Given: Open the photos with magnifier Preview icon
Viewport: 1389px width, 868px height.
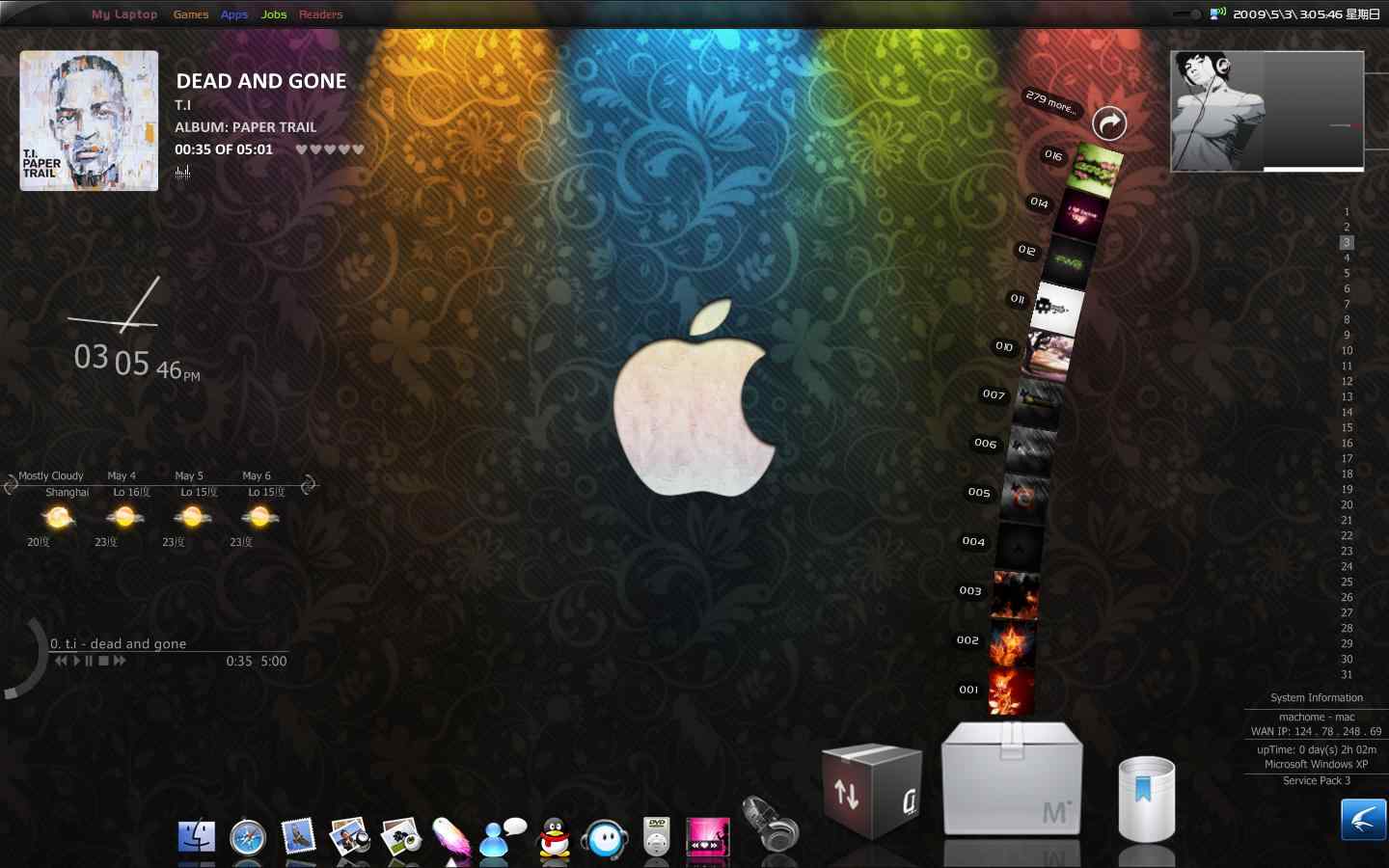Looking at the screenshot, I should coord(349,835).
